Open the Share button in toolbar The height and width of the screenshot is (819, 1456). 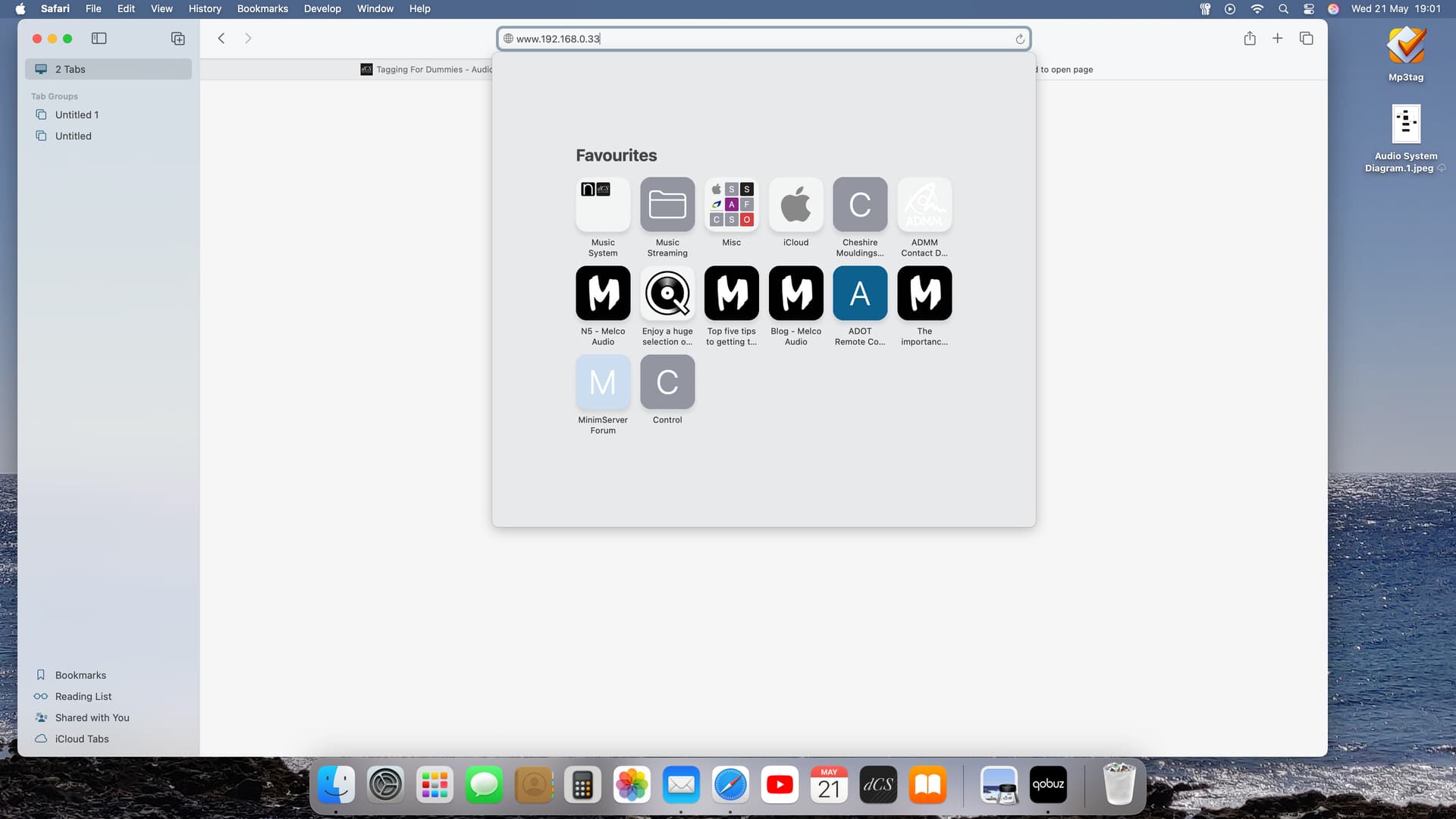click(1250, 39)
